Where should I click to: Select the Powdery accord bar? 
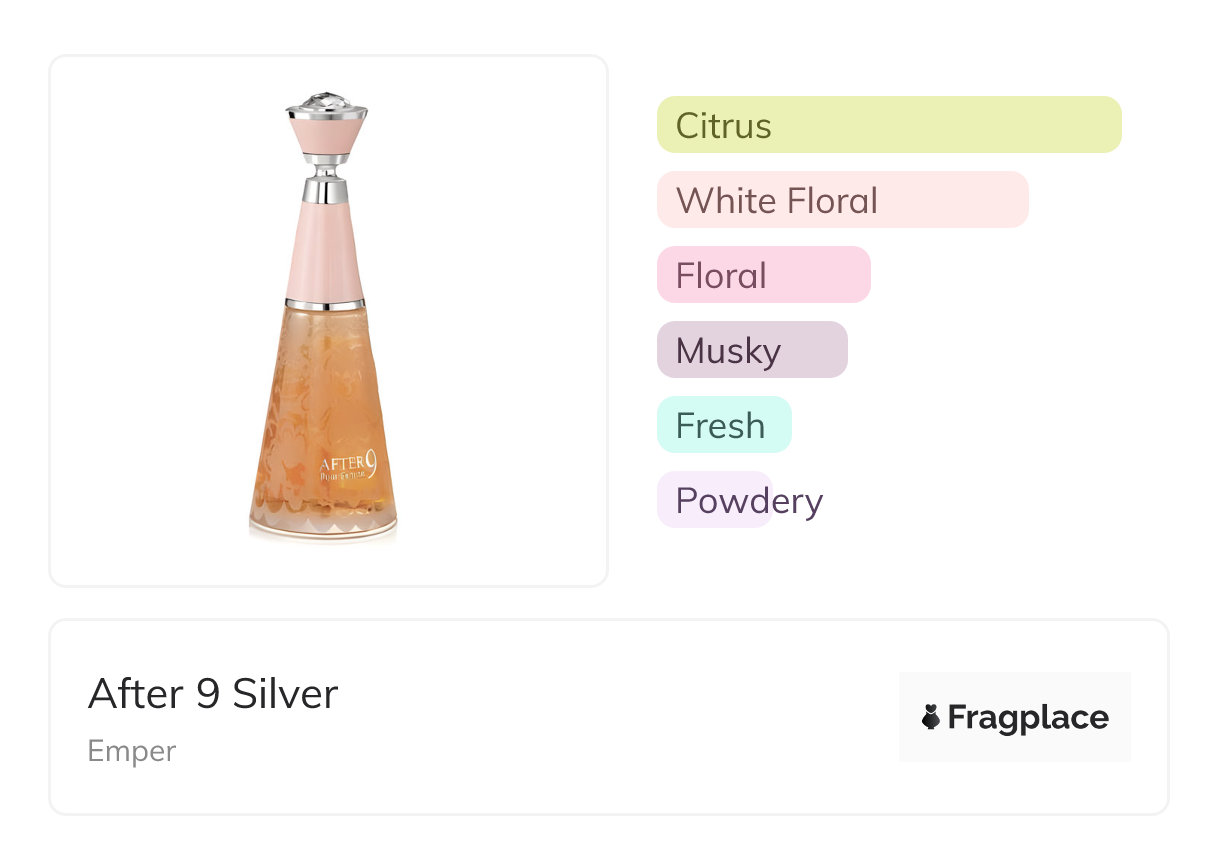click(x=715, y=500)
